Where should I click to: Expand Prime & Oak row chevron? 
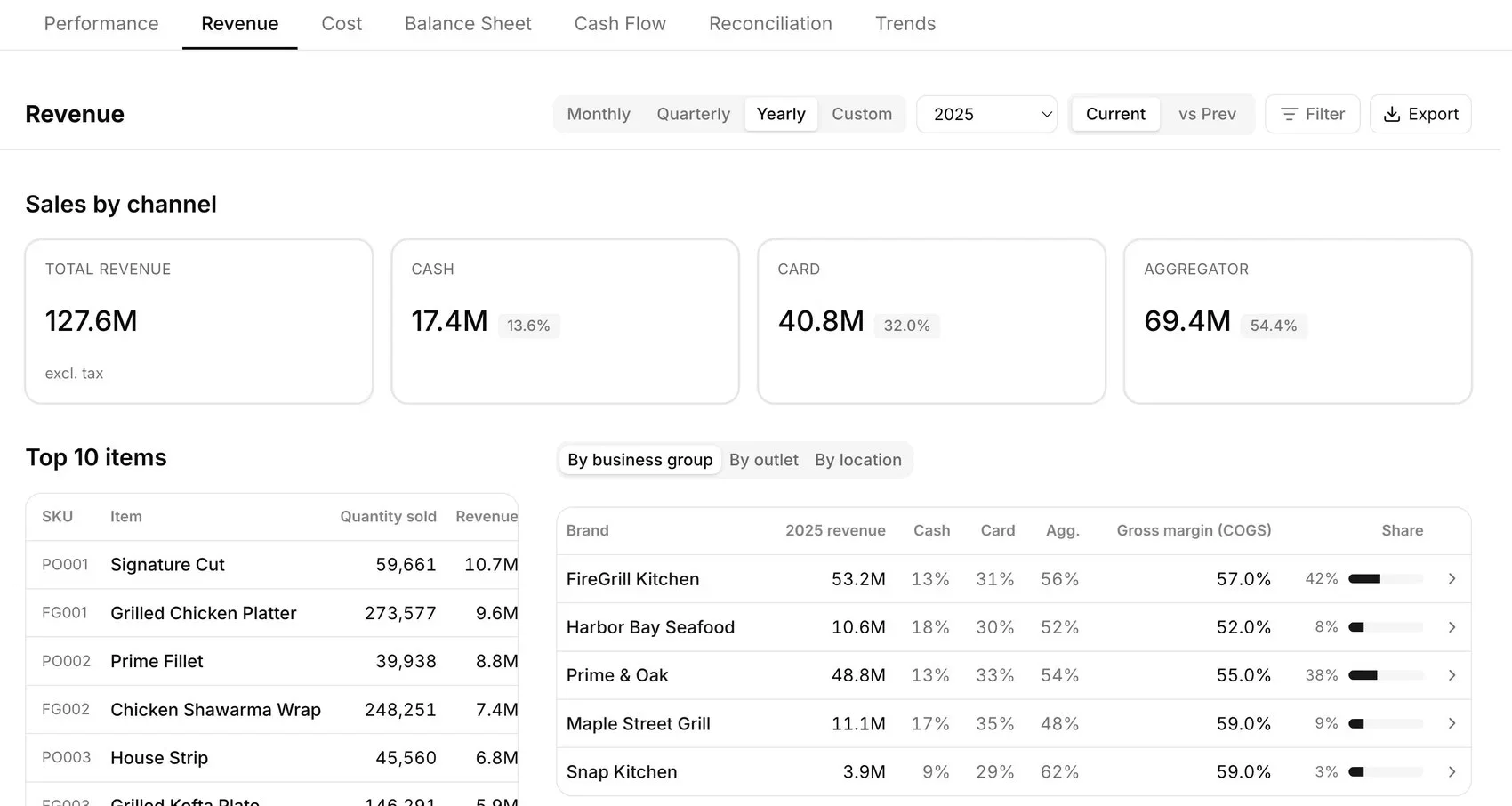(x=1452, y=675)
